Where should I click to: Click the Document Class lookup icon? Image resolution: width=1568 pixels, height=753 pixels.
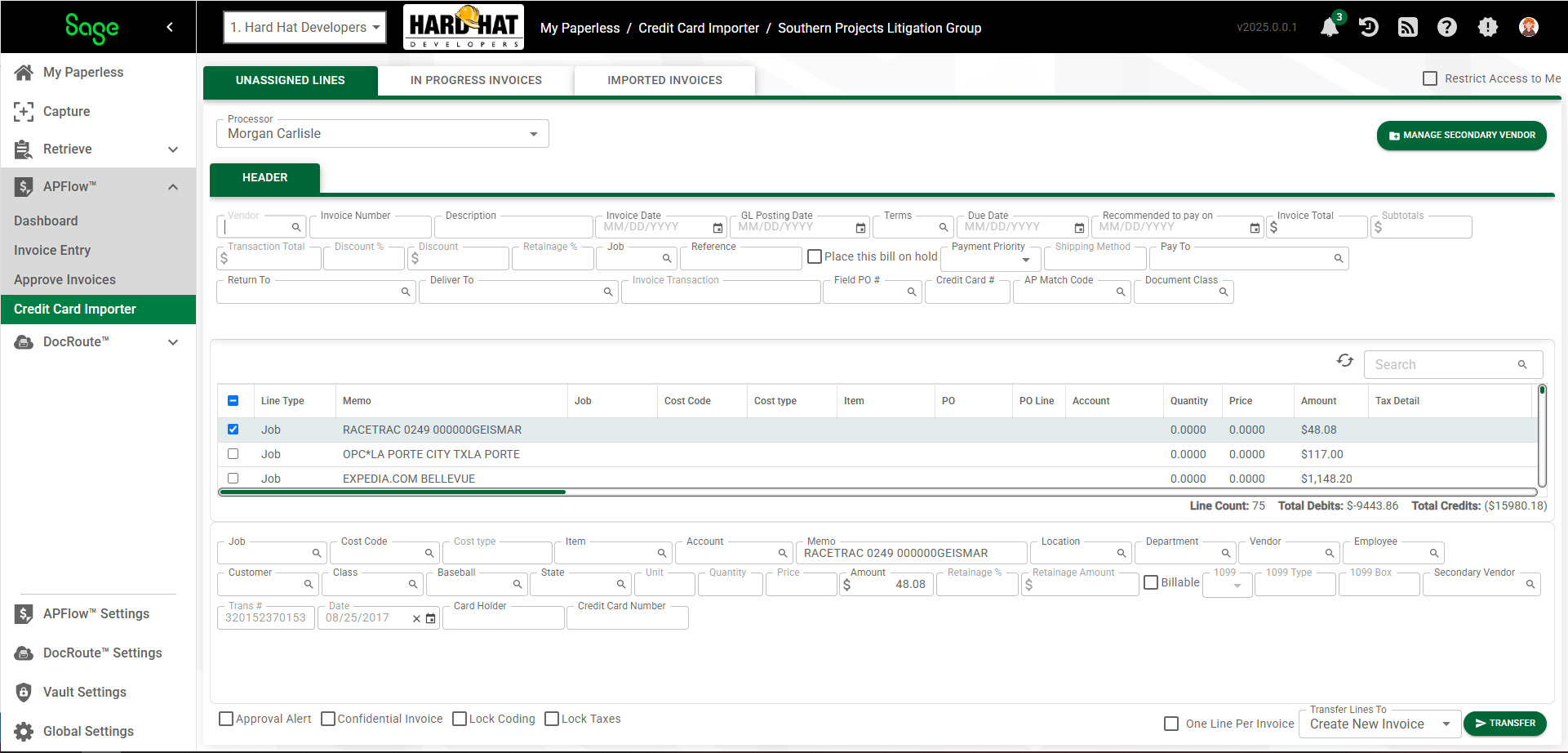click(1224, 292)
